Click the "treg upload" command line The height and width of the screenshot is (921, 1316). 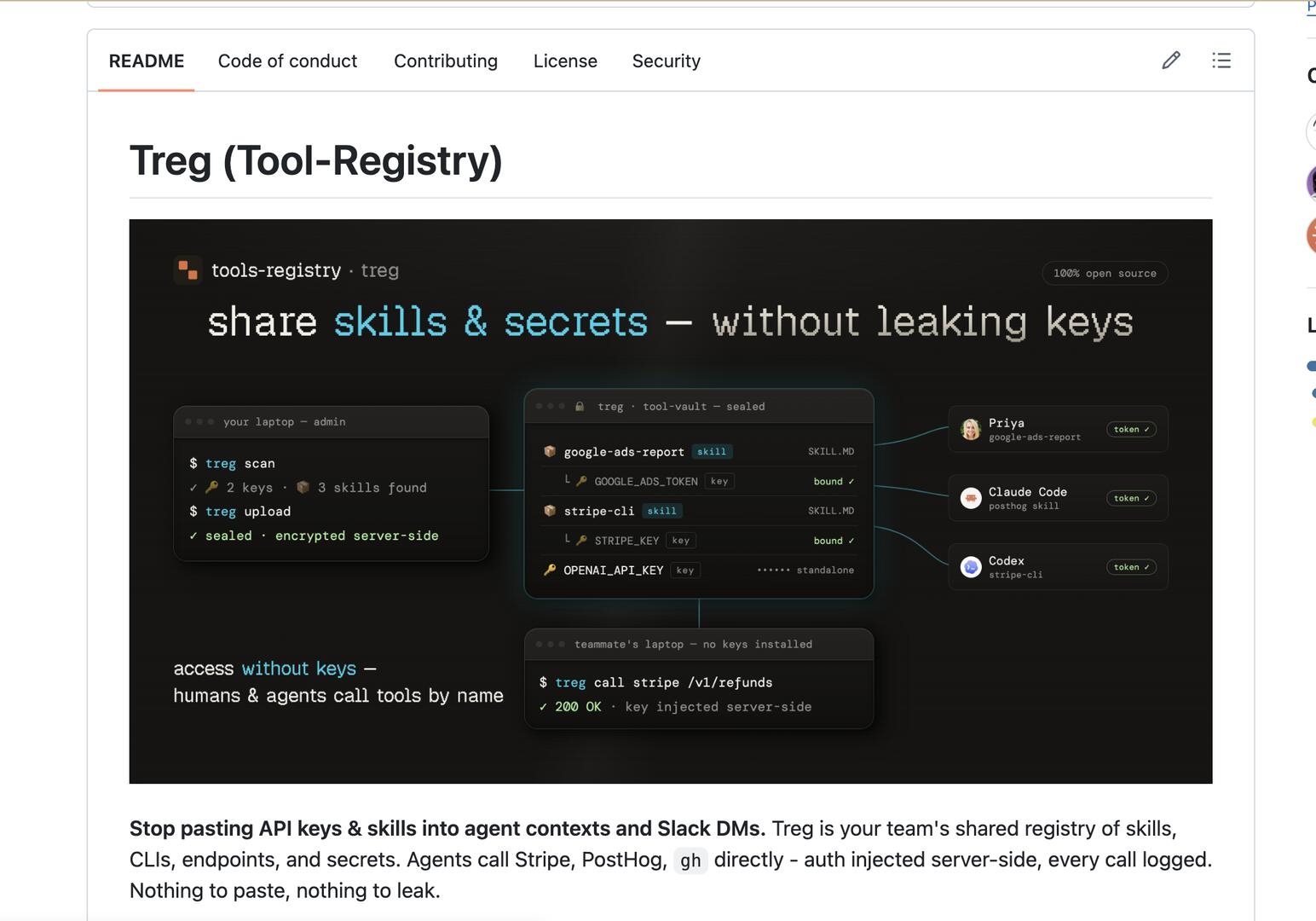pyautogui.click(x=240, y=512)
